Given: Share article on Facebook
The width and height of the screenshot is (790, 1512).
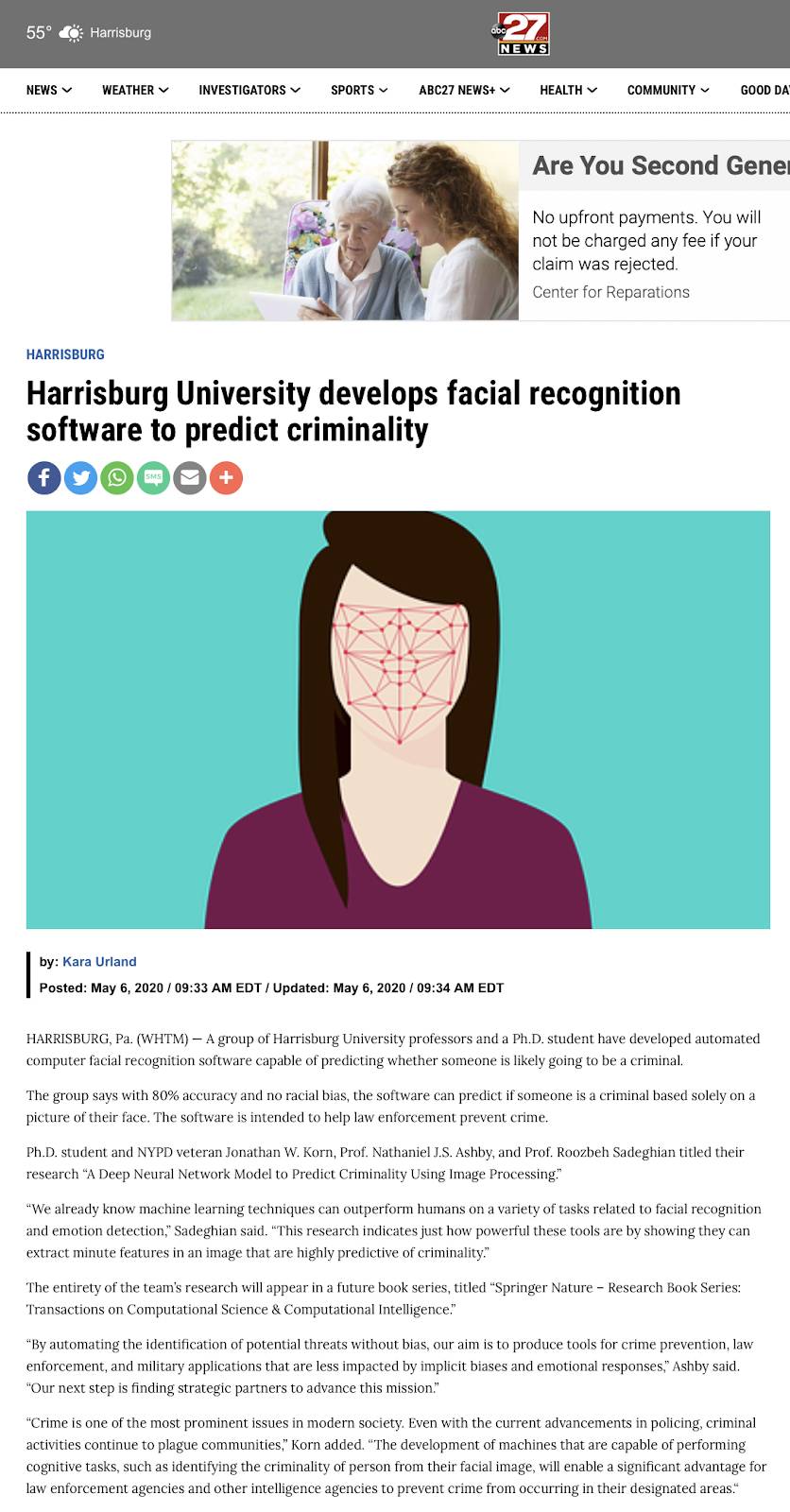Looking at the screenshot, I should point(43,477).
